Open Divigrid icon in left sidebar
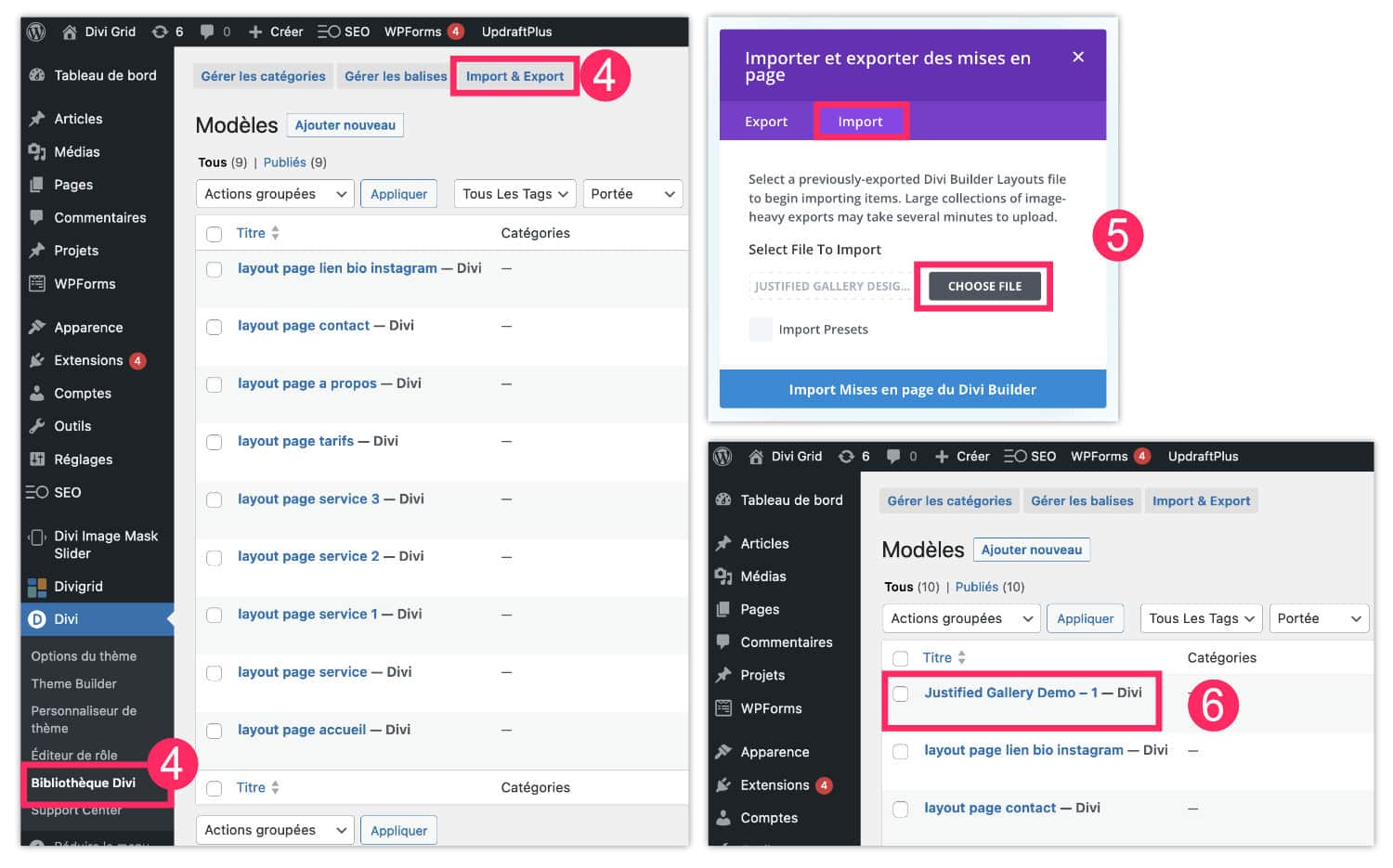Screen dimensions: 1393x868 coord(37,587)
